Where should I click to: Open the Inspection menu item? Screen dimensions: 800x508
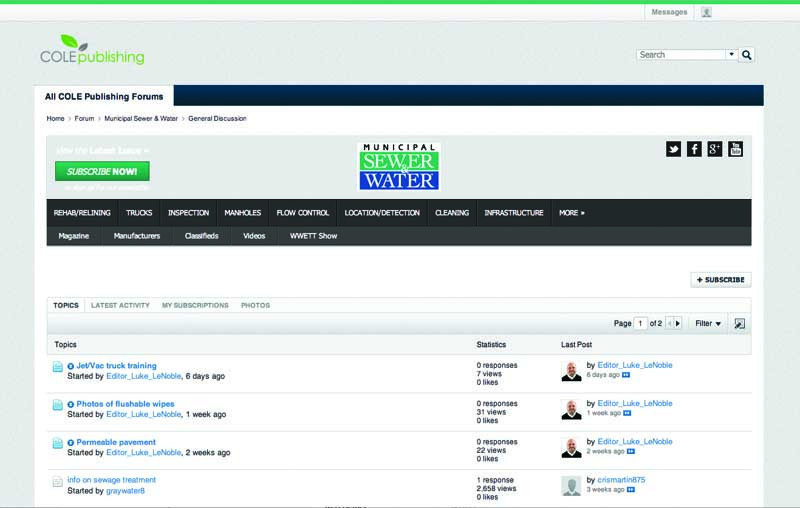point(188,213)
